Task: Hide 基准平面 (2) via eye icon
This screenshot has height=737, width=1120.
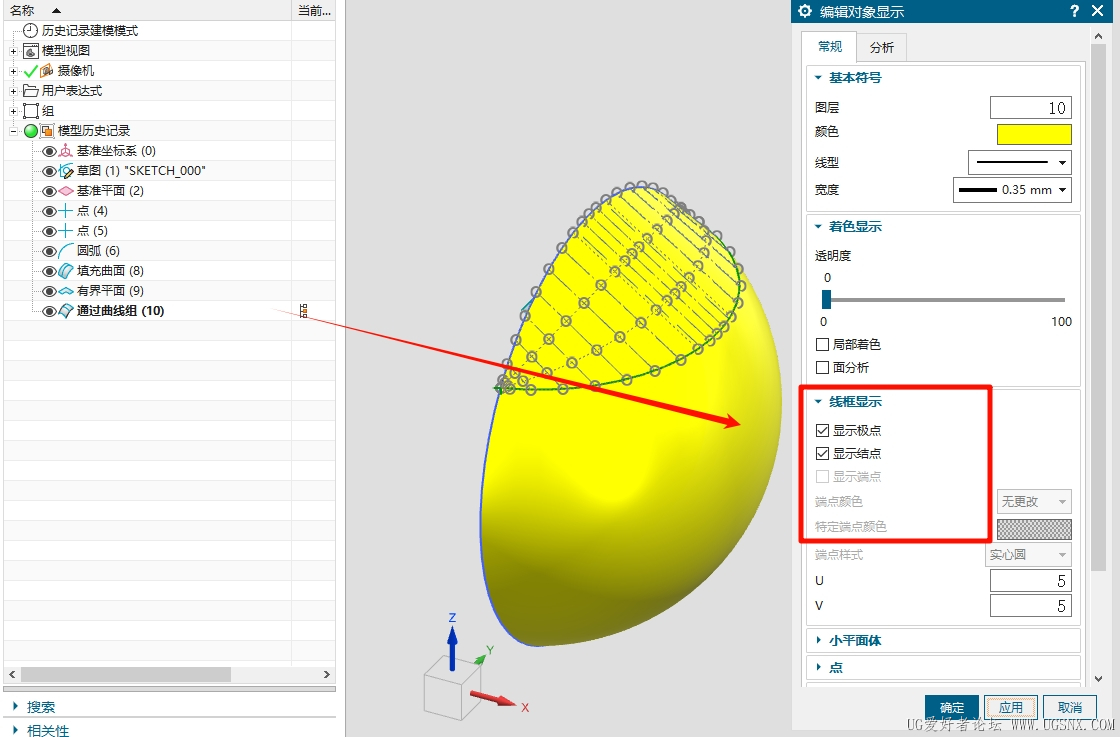Action: pos(49,191)
